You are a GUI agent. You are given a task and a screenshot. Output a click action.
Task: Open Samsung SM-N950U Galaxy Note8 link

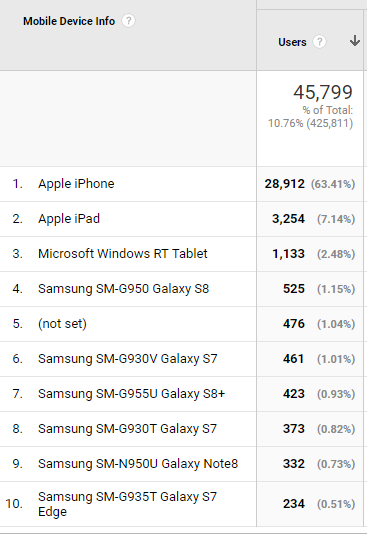click(x=138, y=464)
